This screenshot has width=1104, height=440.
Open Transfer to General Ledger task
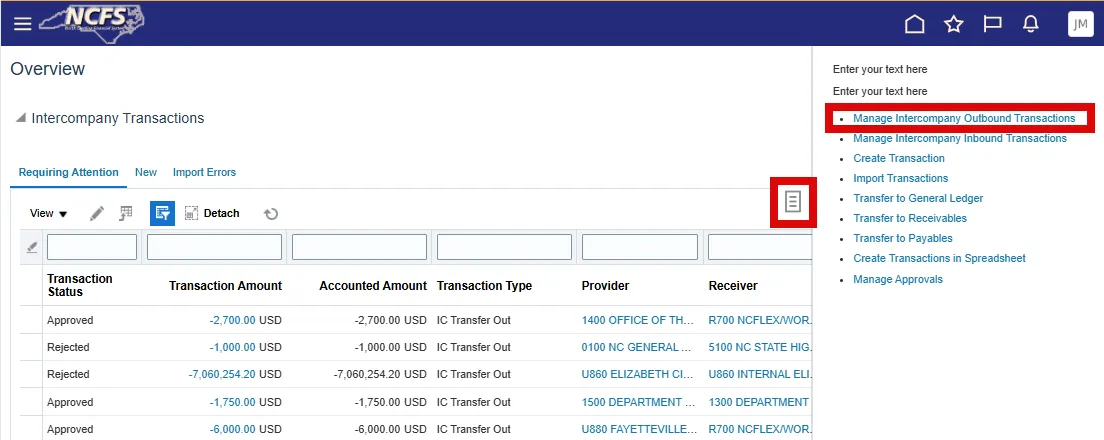click(x=918, y=198)
